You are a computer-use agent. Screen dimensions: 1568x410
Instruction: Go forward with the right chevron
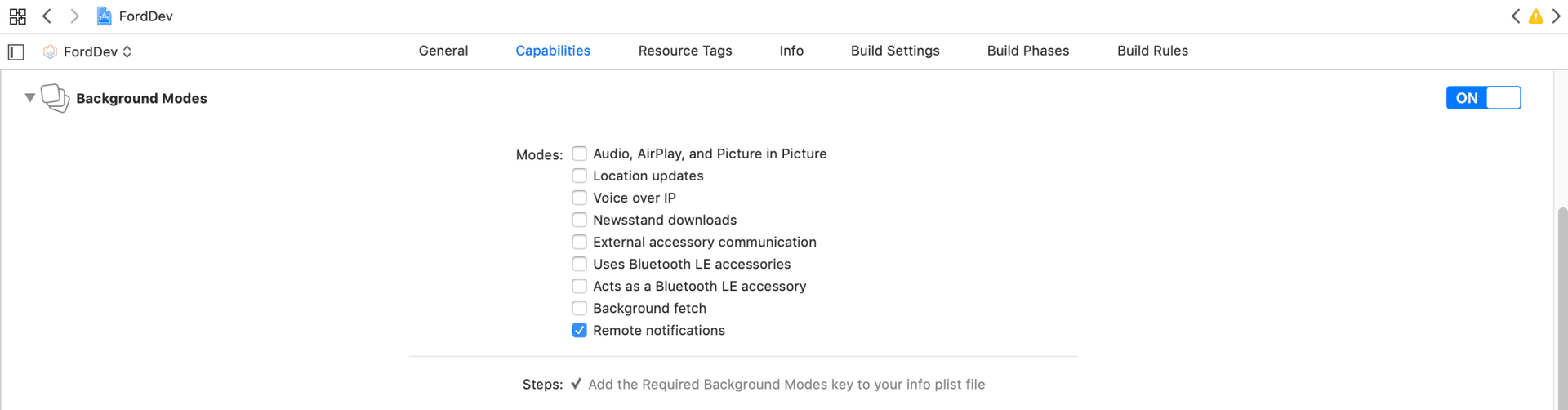click(74, 16)
